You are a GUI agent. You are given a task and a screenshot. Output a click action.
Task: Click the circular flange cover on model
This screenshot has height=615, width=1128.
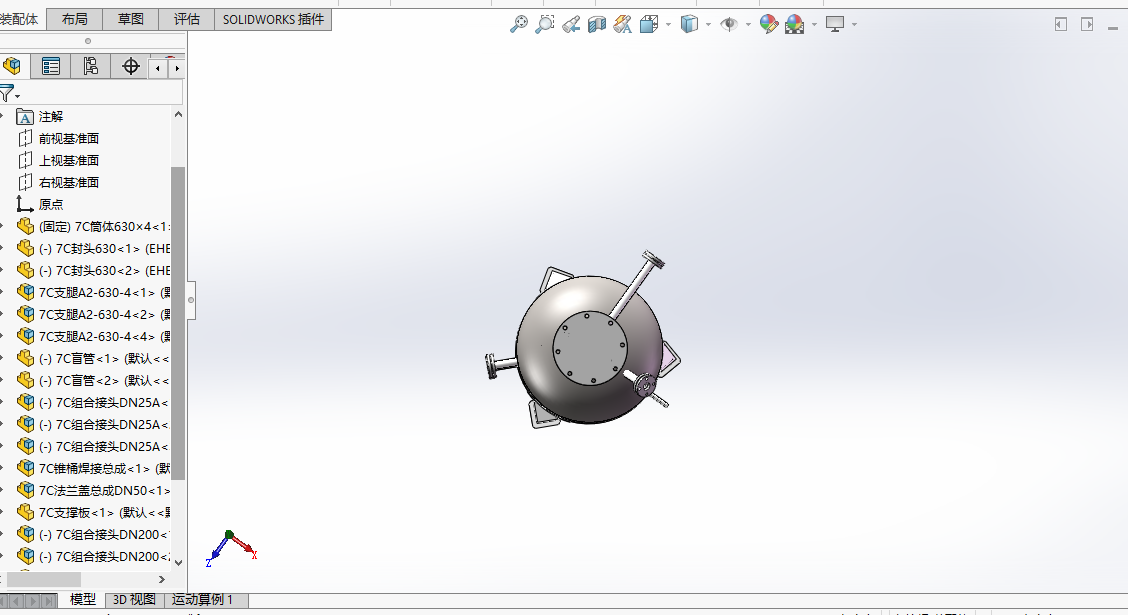pyautogui.click(x=590, y=348)
